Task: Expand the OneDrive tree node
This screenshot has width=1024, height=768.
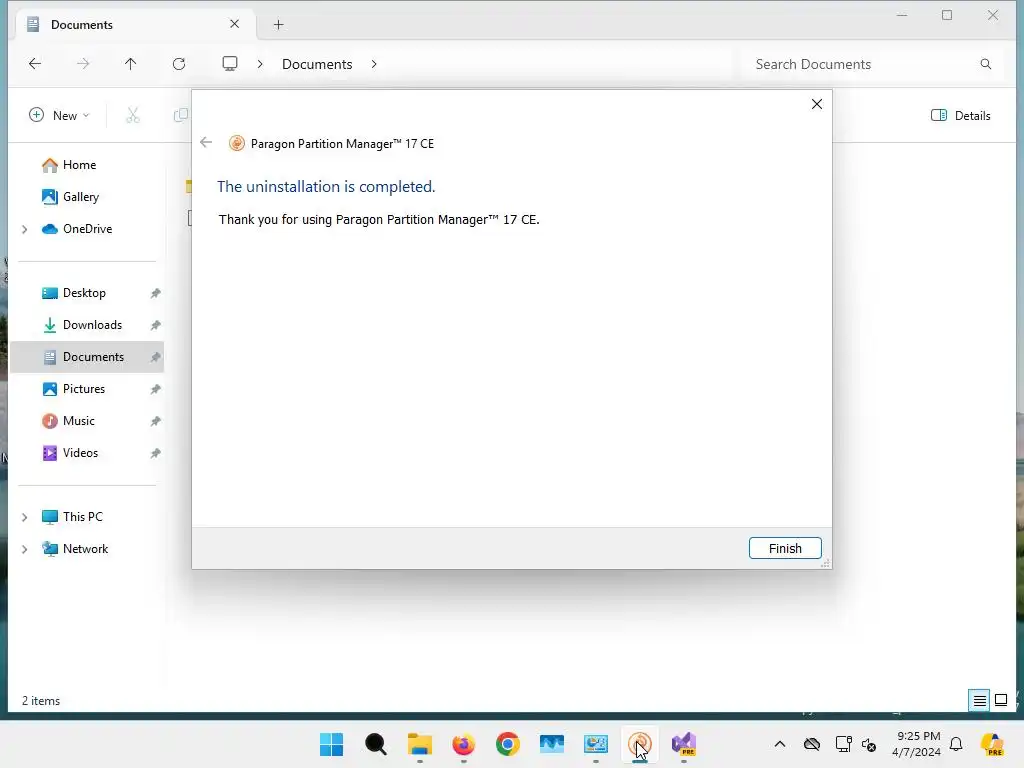Action: click(25, 229)
